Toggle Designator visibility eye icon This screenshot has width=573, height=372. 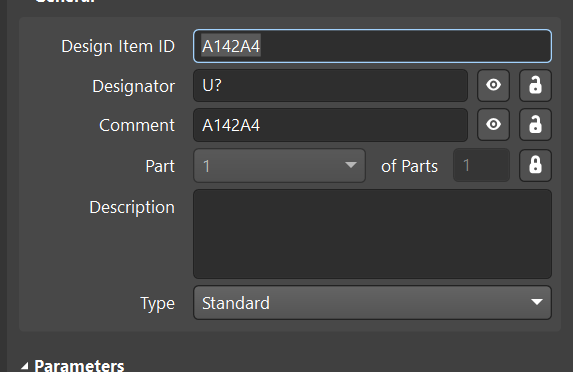tap(493, 86)
